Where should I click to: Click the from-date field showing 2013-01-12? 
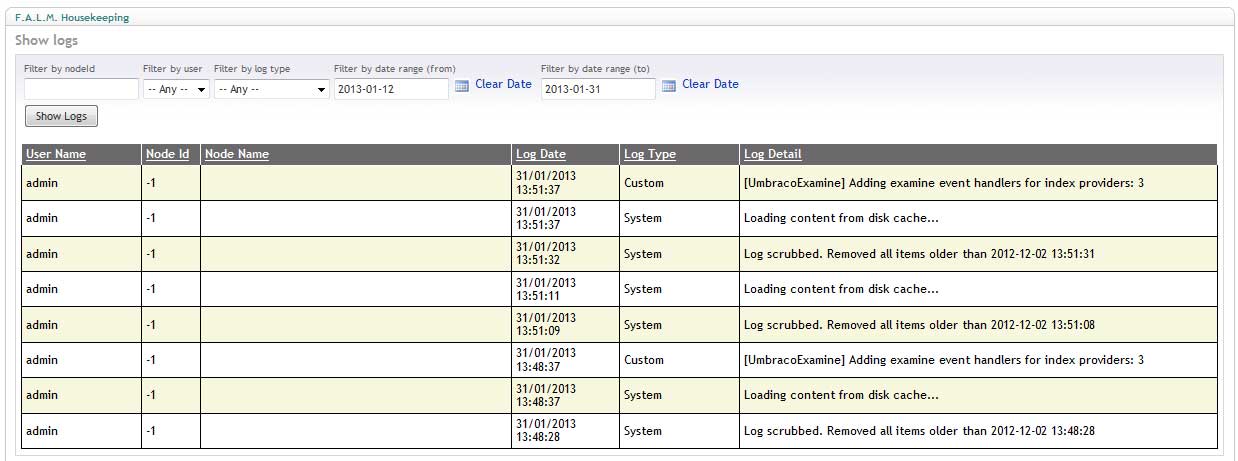pyautogui.click(x=391, y=89)
